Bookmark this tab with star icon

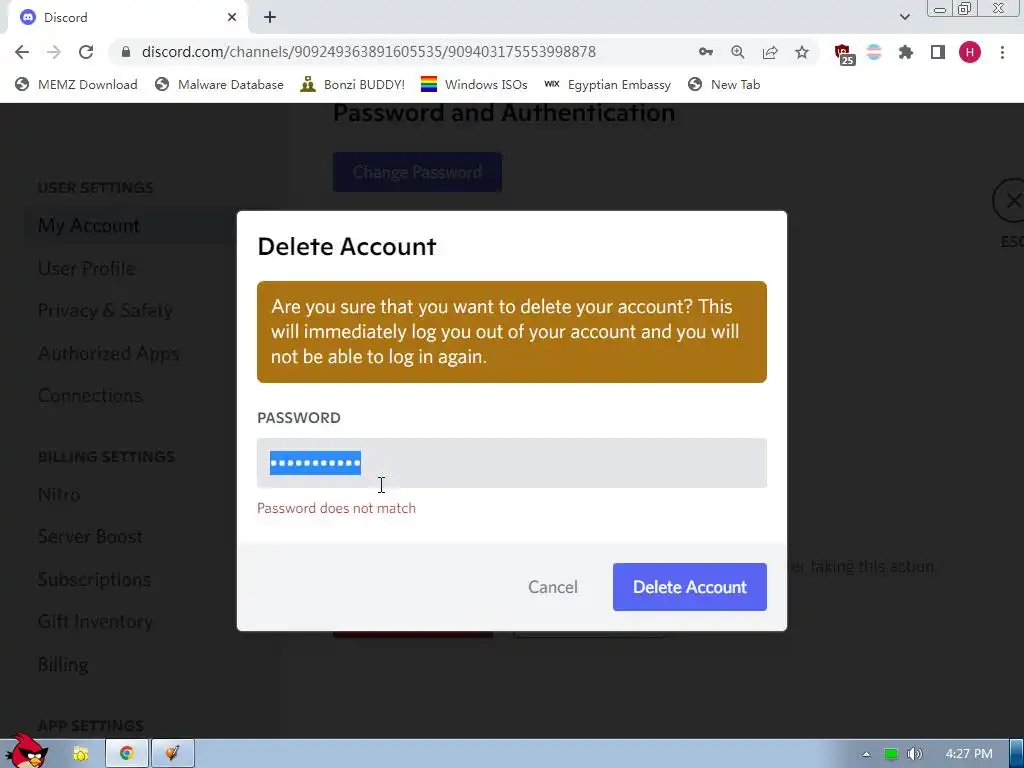pyautogui.click(x=802, y=52)
